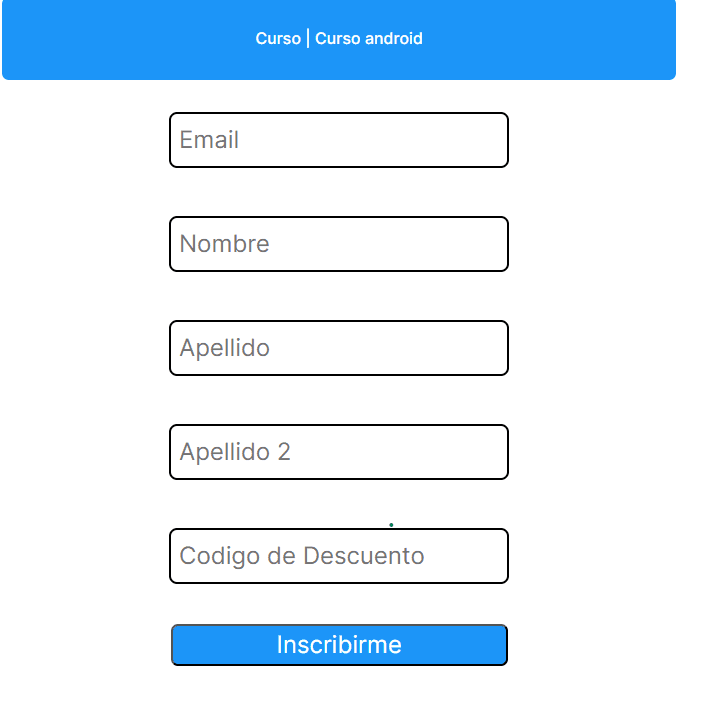Viewport: 710px width, 716px height.
Task: Focus the Codigo de Descuento field
Action: point(338,556)
